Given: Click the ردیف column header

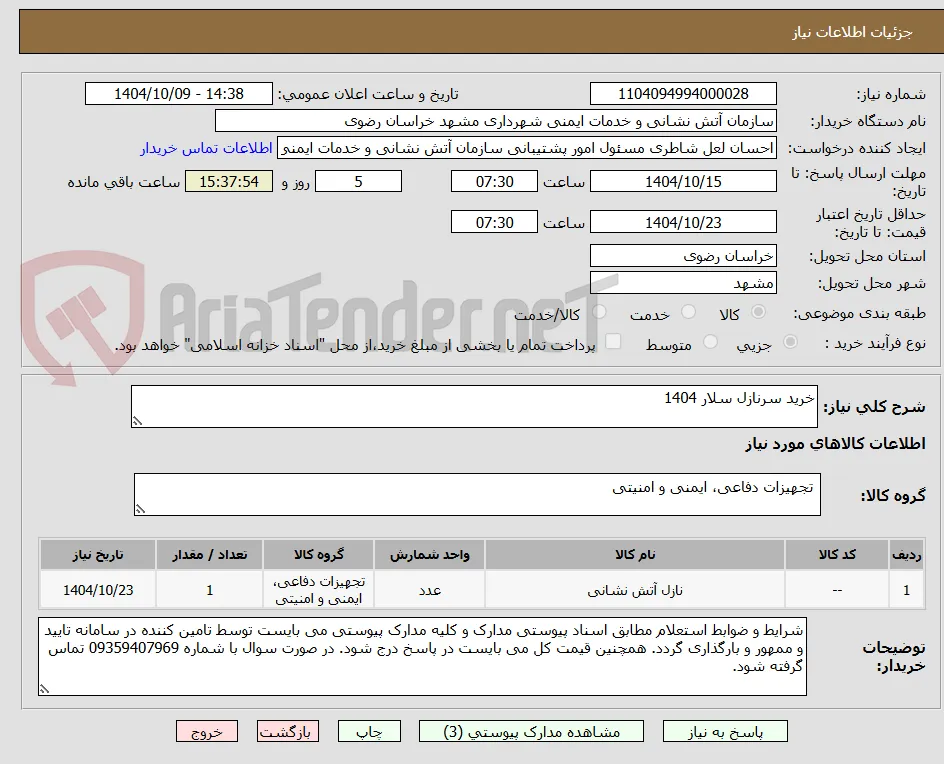Looking at the screenshot, I should [x=906, y=554].
